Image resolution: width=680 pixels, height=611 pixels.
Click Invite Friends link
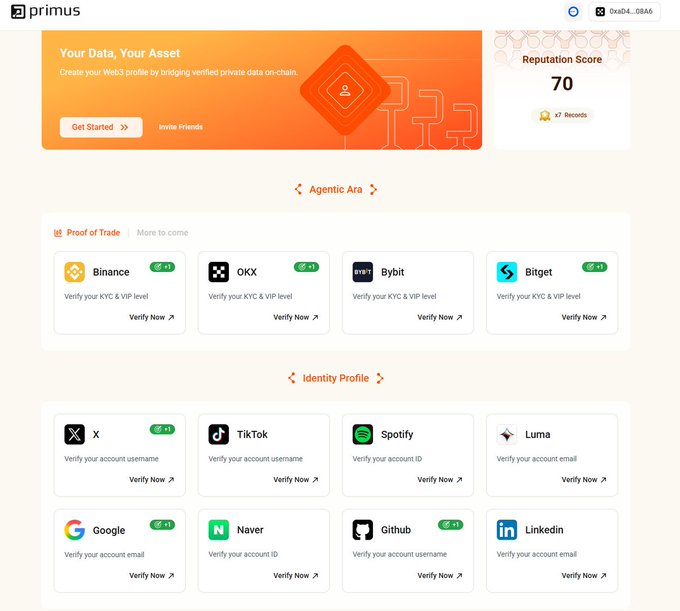pos(180,127)
